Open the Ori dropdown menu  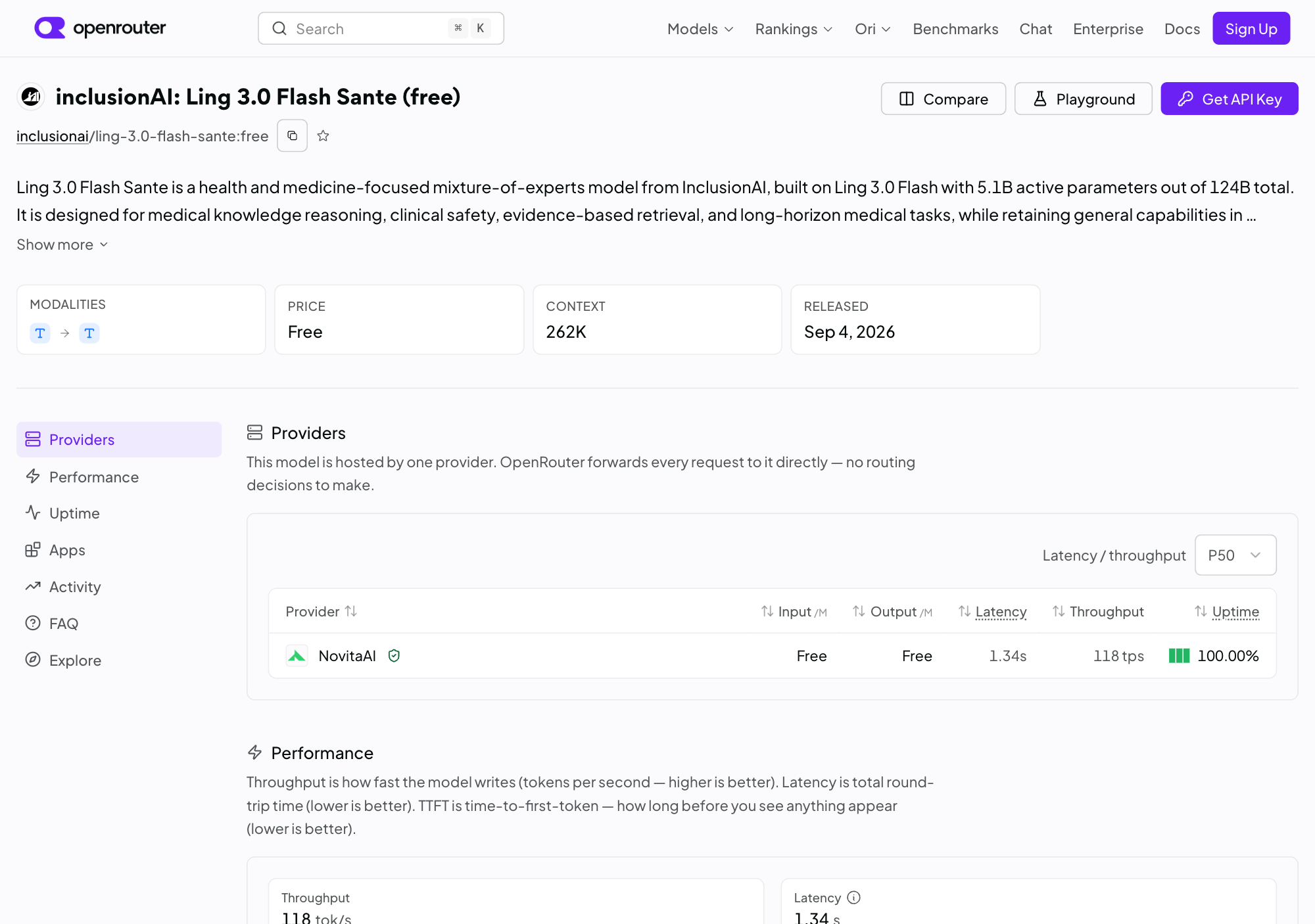tap(873, 29)
